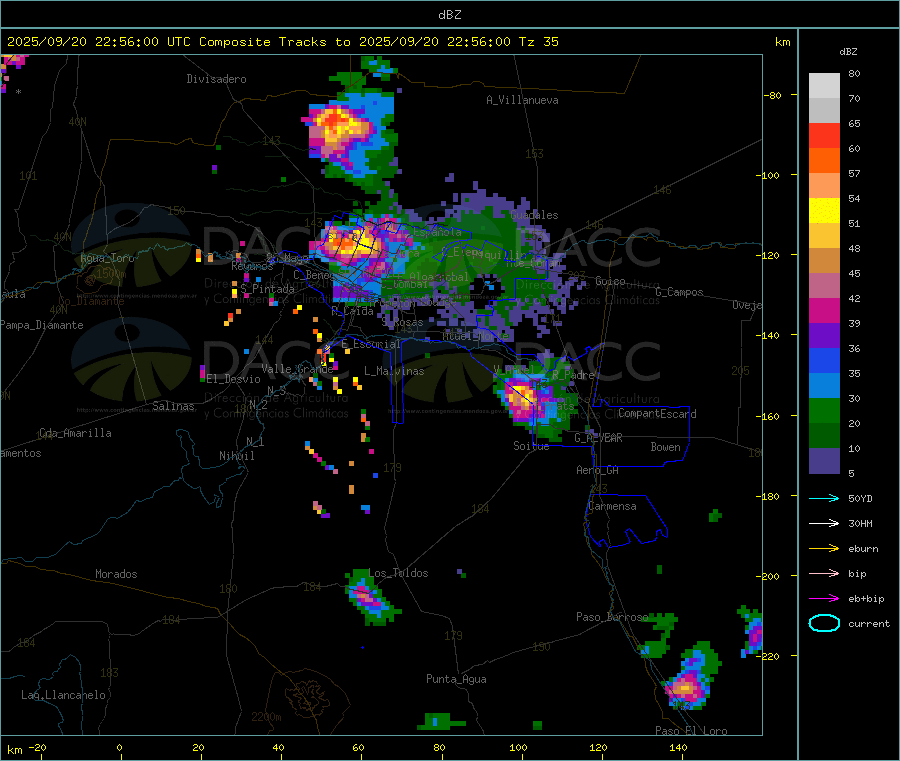Click the '-80' tick on vertical km axis
The height and width of the screenshot is (761, 900).
772,95
